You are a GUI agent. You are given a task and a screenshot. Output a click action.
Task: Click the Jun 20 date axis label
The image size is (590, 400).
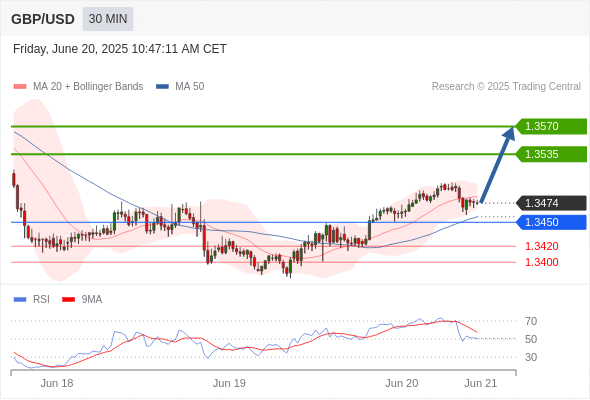click(x=401, y=383)
